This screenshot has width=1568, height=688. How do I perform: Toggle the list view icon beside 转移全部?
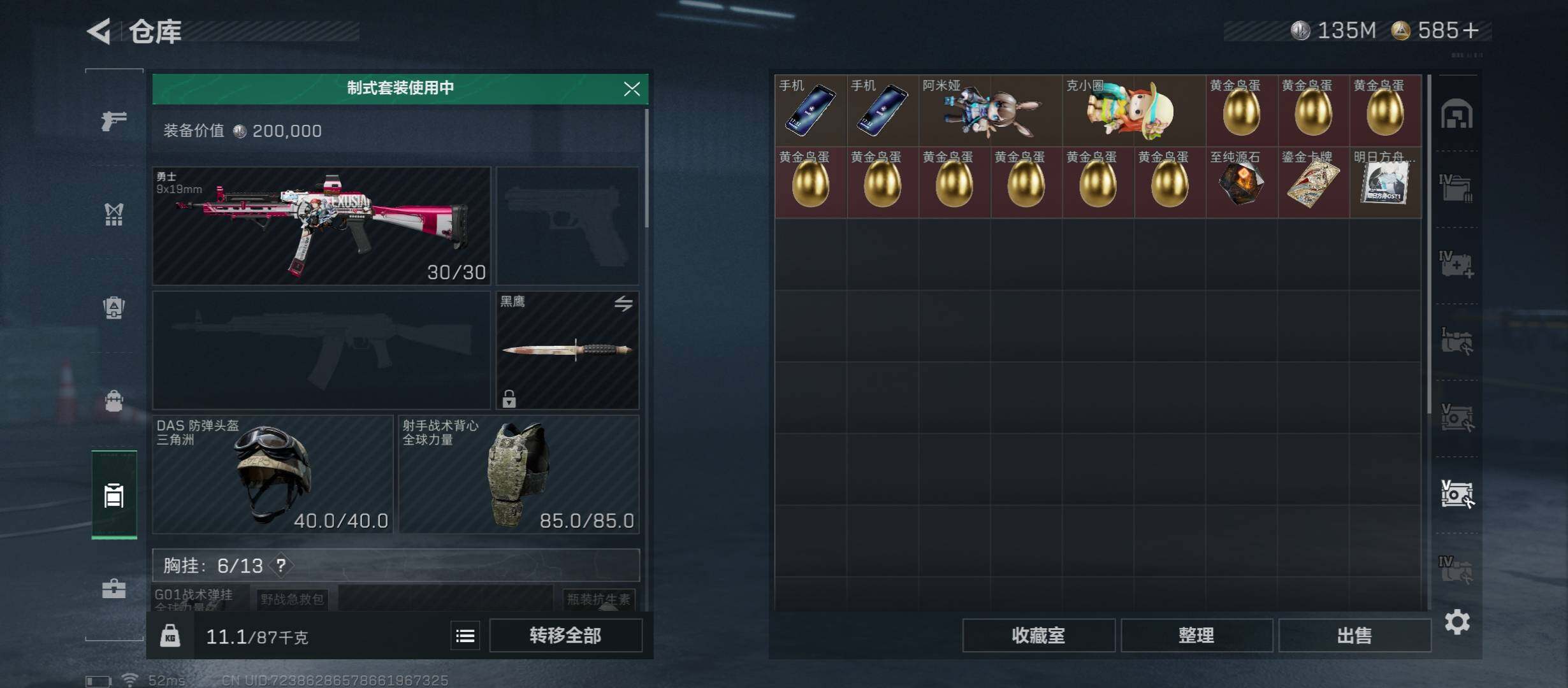(x=465, y=636)
